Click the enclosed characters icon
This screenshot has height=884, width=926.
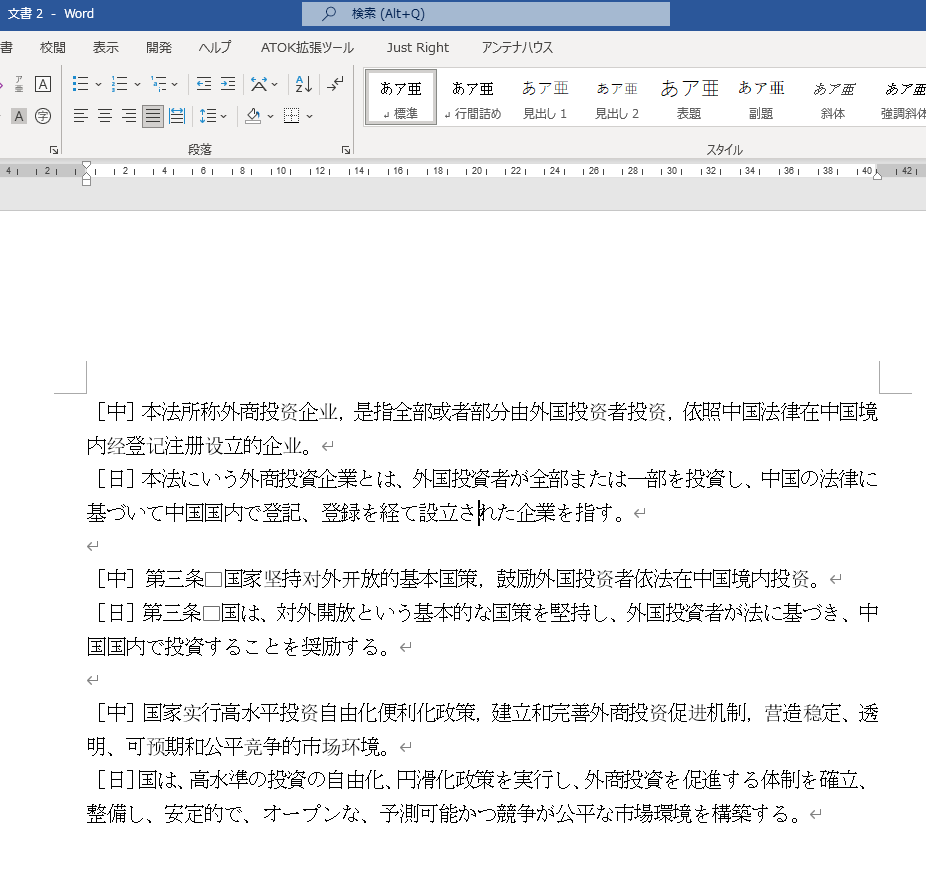tap(43, 116)
